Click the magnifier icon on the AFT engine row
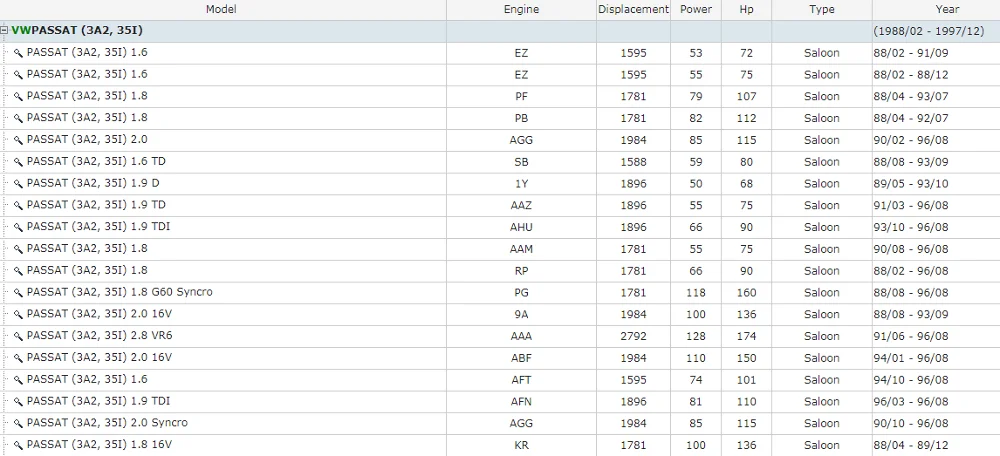Screen dimensions: 1000x456 (x=18, y=380)
